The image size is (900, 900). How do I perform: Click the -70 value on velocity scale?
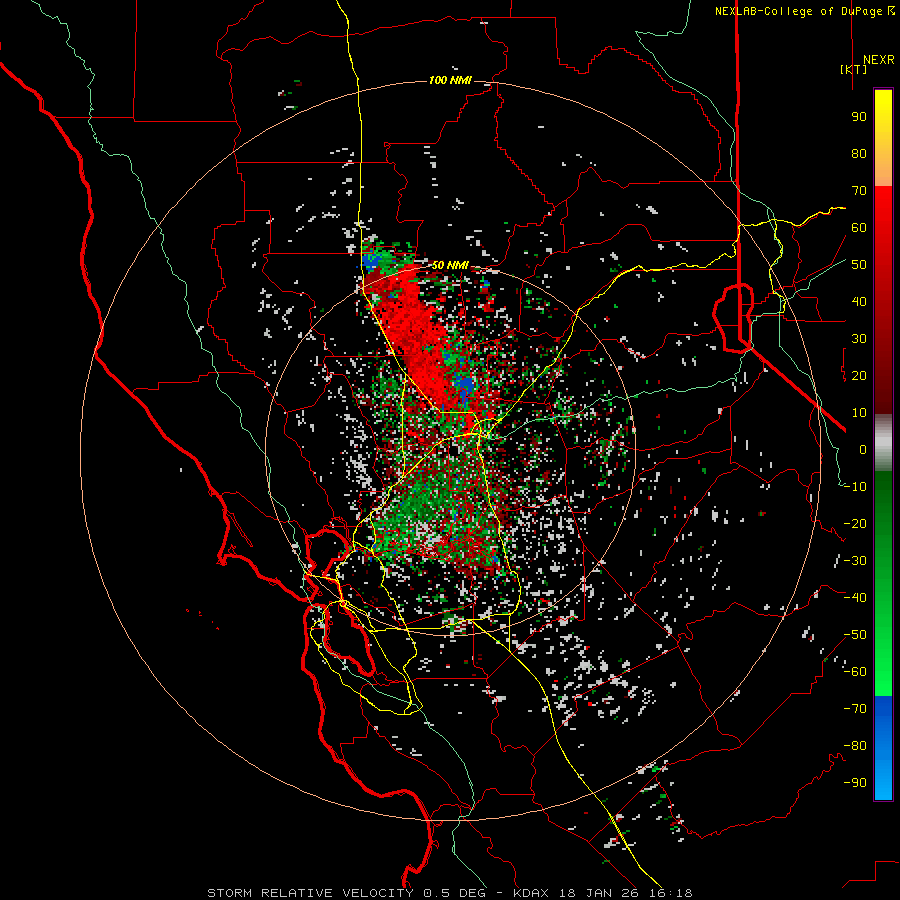(x=855, y=709)
